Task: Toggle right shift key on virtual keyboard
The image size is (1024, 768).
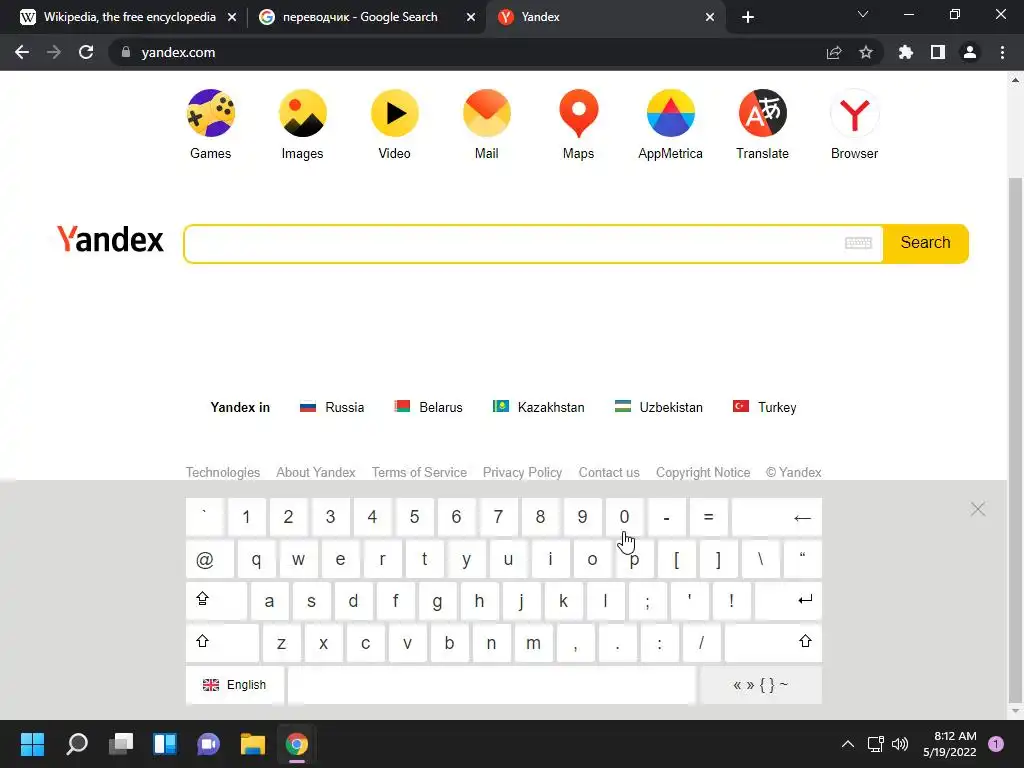Action: pos(773,643)
